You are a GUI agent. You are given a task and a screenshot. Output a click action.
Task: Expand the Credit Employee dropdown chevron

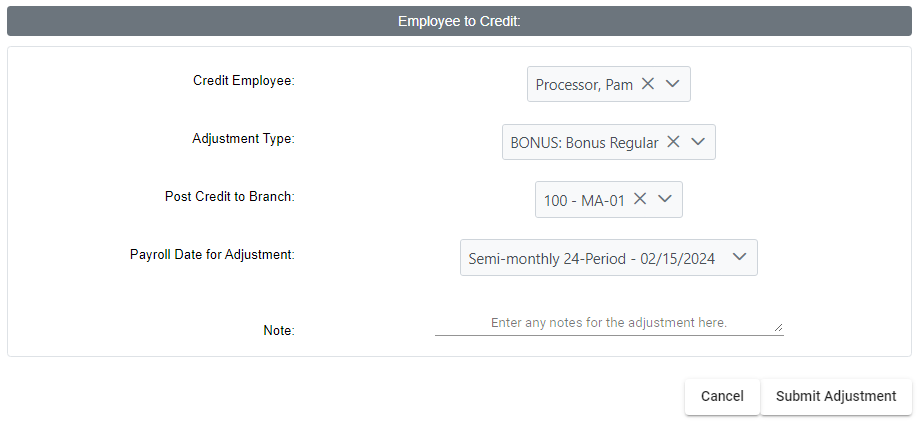672,84
